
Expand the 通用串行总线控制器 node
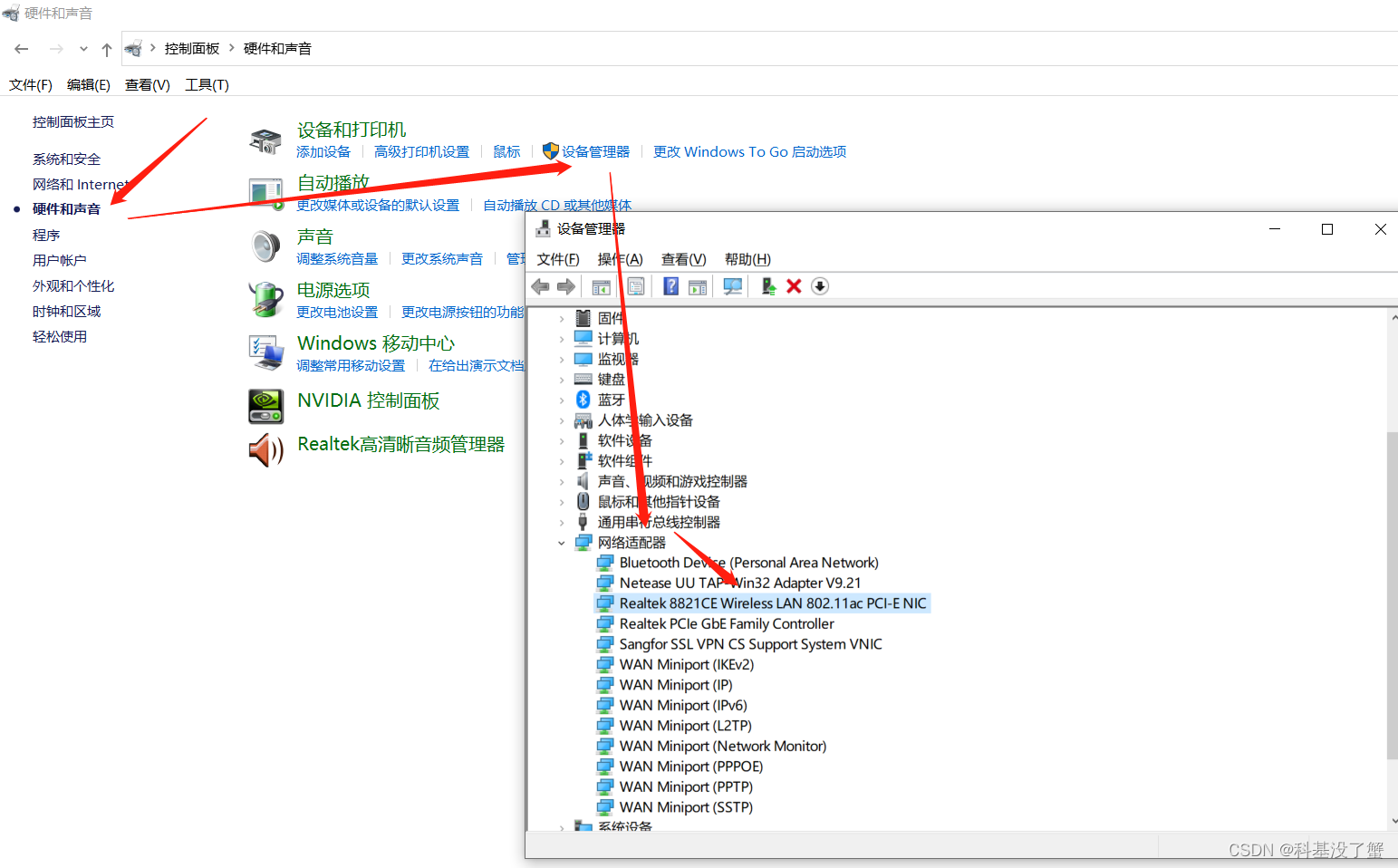point(562,523)
